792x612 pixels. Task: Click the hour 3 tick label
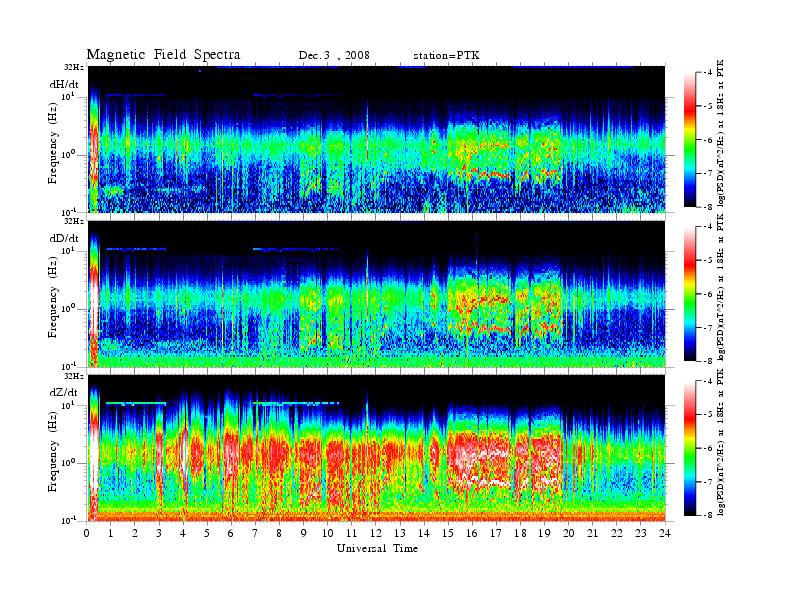(159, 533)
